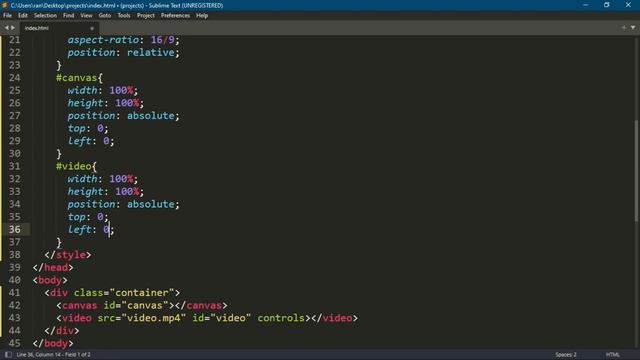
Task: Click line number 36 in gutter
Action: click(x=14, y=229)
